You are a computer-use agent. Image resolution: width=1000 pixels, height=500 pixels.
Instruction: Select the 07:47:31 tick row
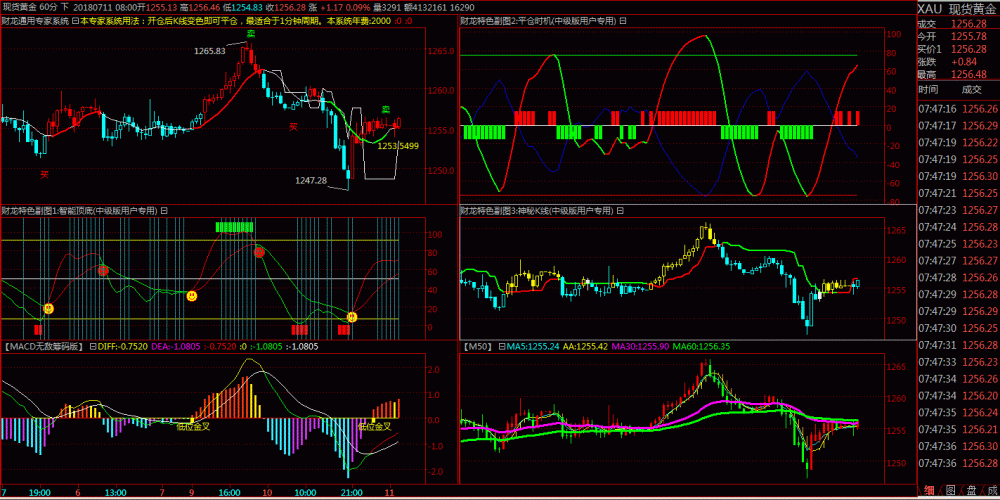tap(959, 345)
